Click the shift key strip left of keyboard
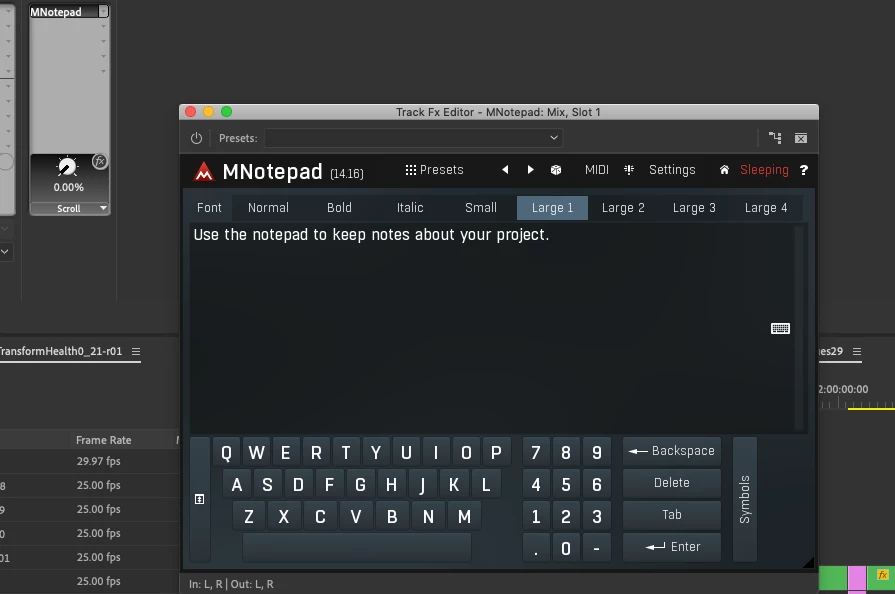The height and width of the screenshot is (594, 895). coord(200,499)
